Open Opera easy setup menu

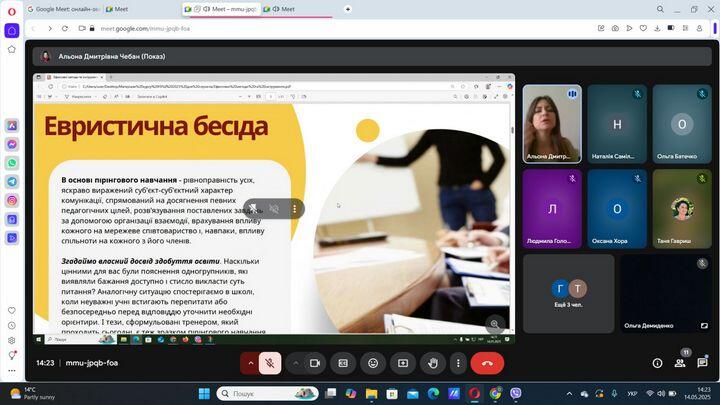click(x=686, y=28)
